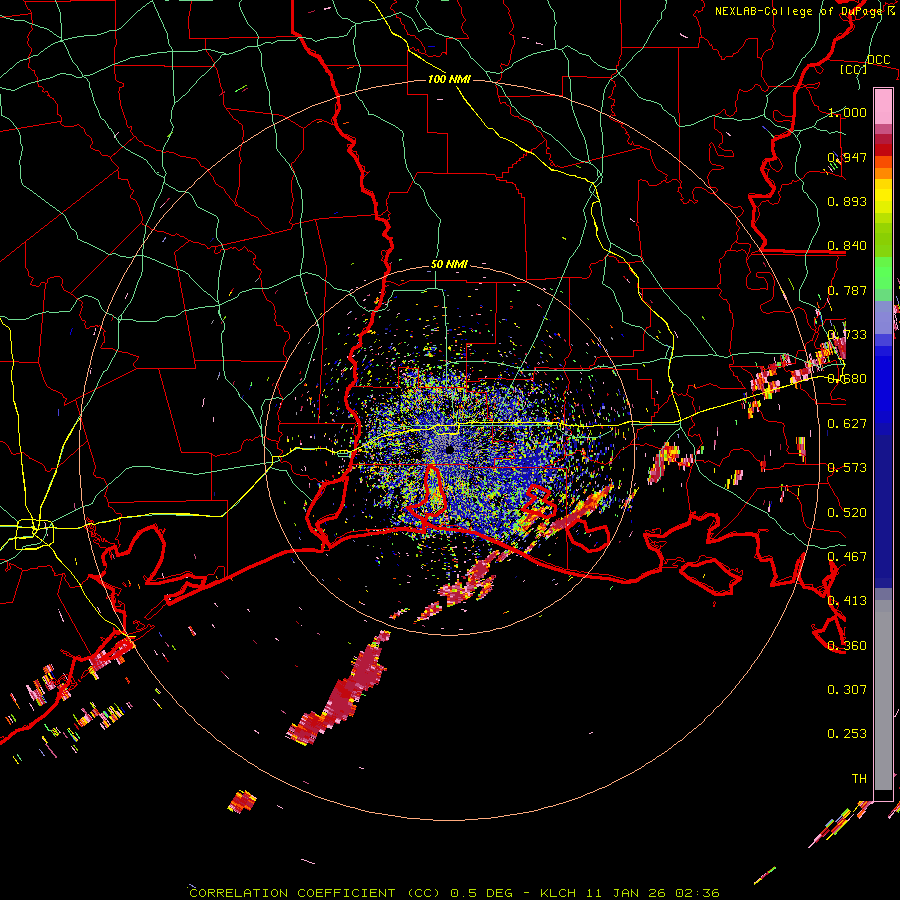Click the 0.360 color scale value
Viewport: 900px width, 900px height.
[x=847, y=646]
